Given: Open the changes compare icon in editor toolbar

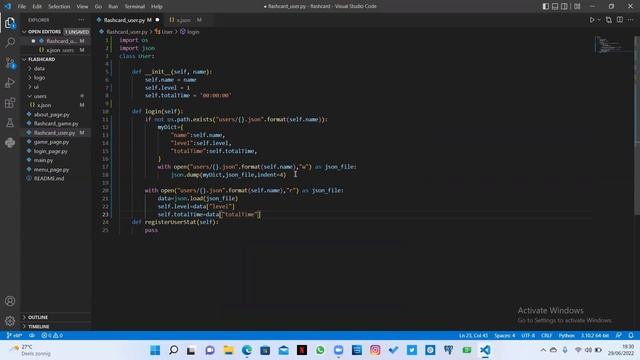Looking at the screenshot, I should click(x=609, y=20).
